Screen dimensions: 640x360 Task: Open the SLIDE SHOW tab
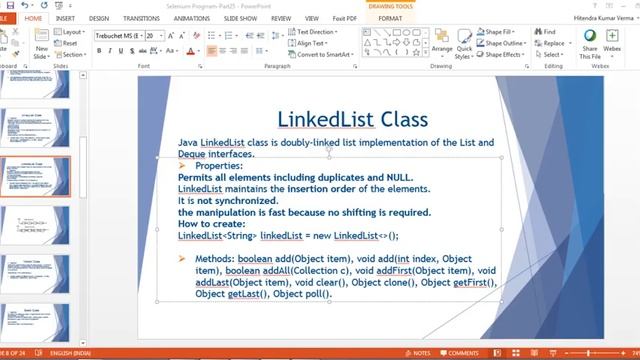click(240, 18)
